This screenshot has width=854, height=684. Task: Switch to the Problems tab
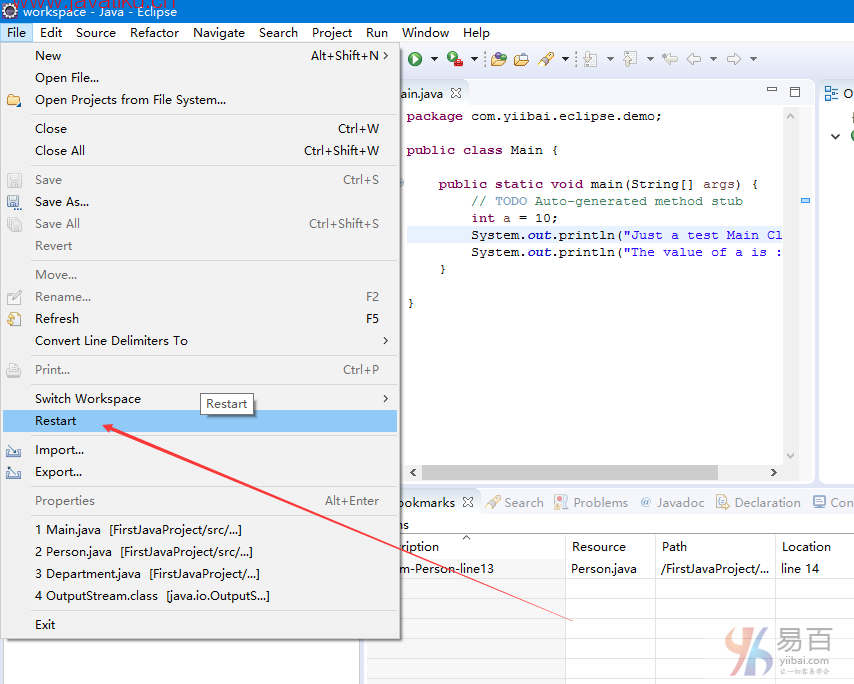coord(591,502)
